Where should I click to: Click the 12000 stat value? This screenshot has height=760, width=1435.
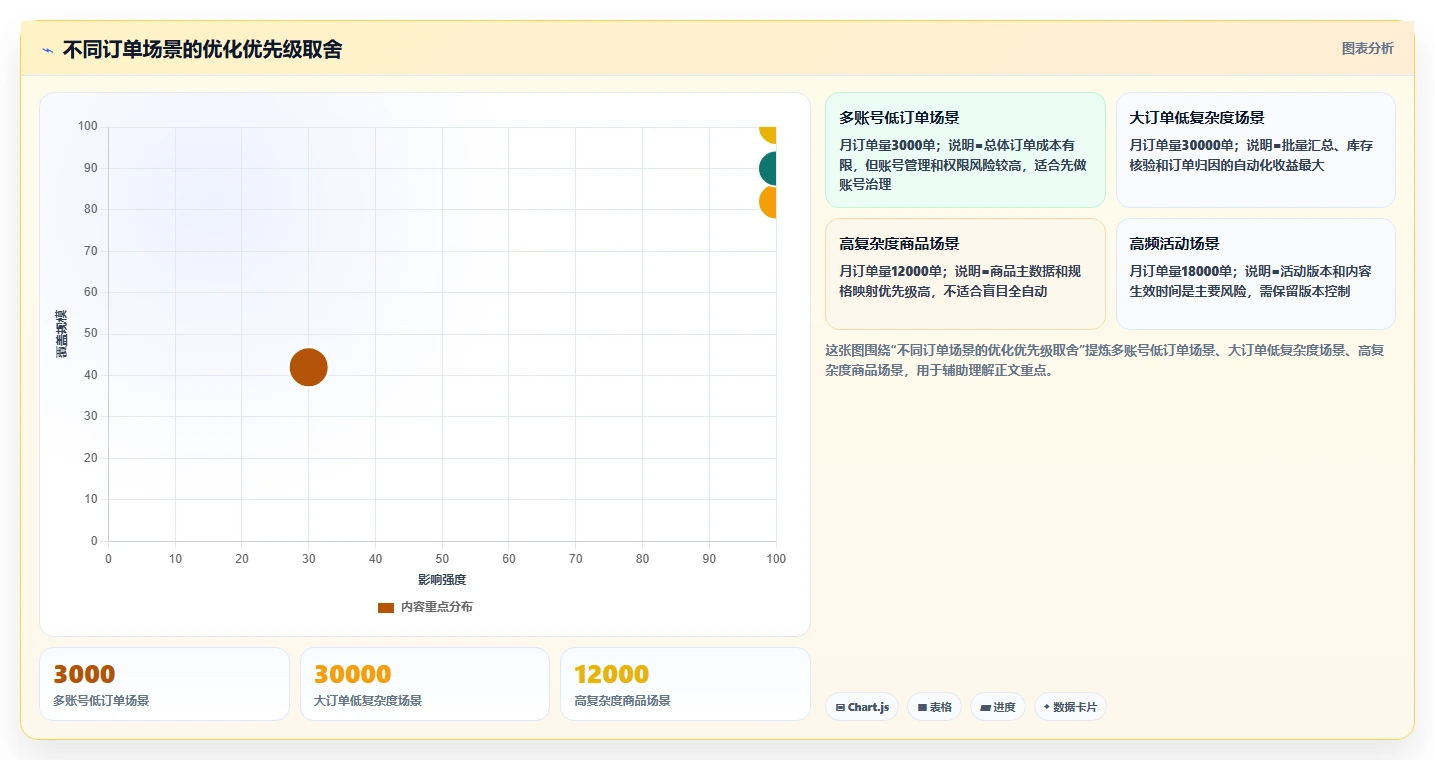pyautogui.click(x=612, y=674)
